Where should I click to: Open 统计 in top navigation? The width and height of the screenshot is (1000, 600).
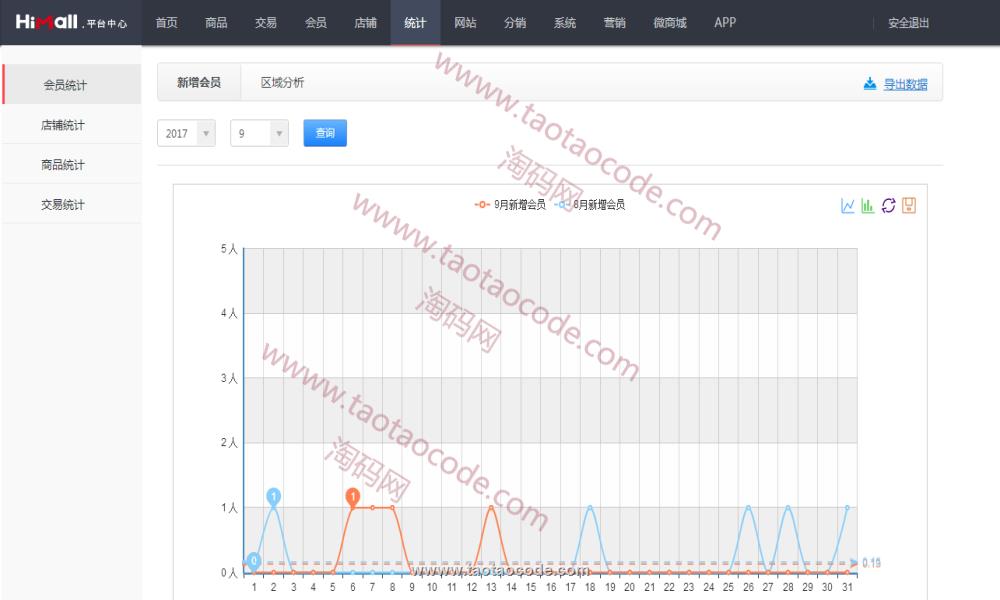point(415,22)
